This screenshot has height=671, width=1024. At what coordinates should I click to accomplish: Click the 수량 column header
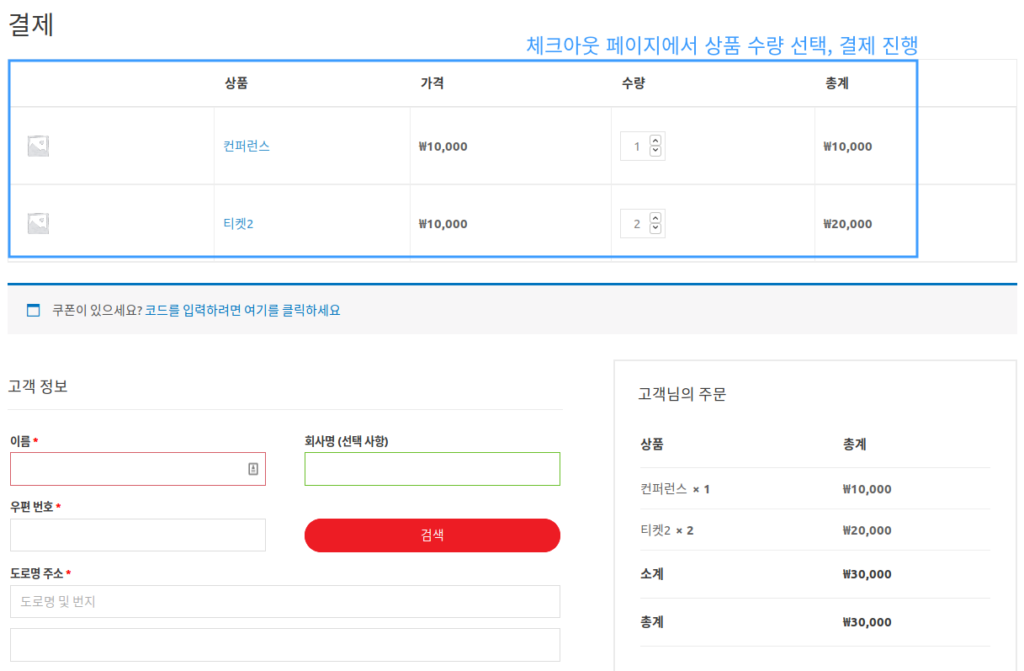[x=633, y=84]
